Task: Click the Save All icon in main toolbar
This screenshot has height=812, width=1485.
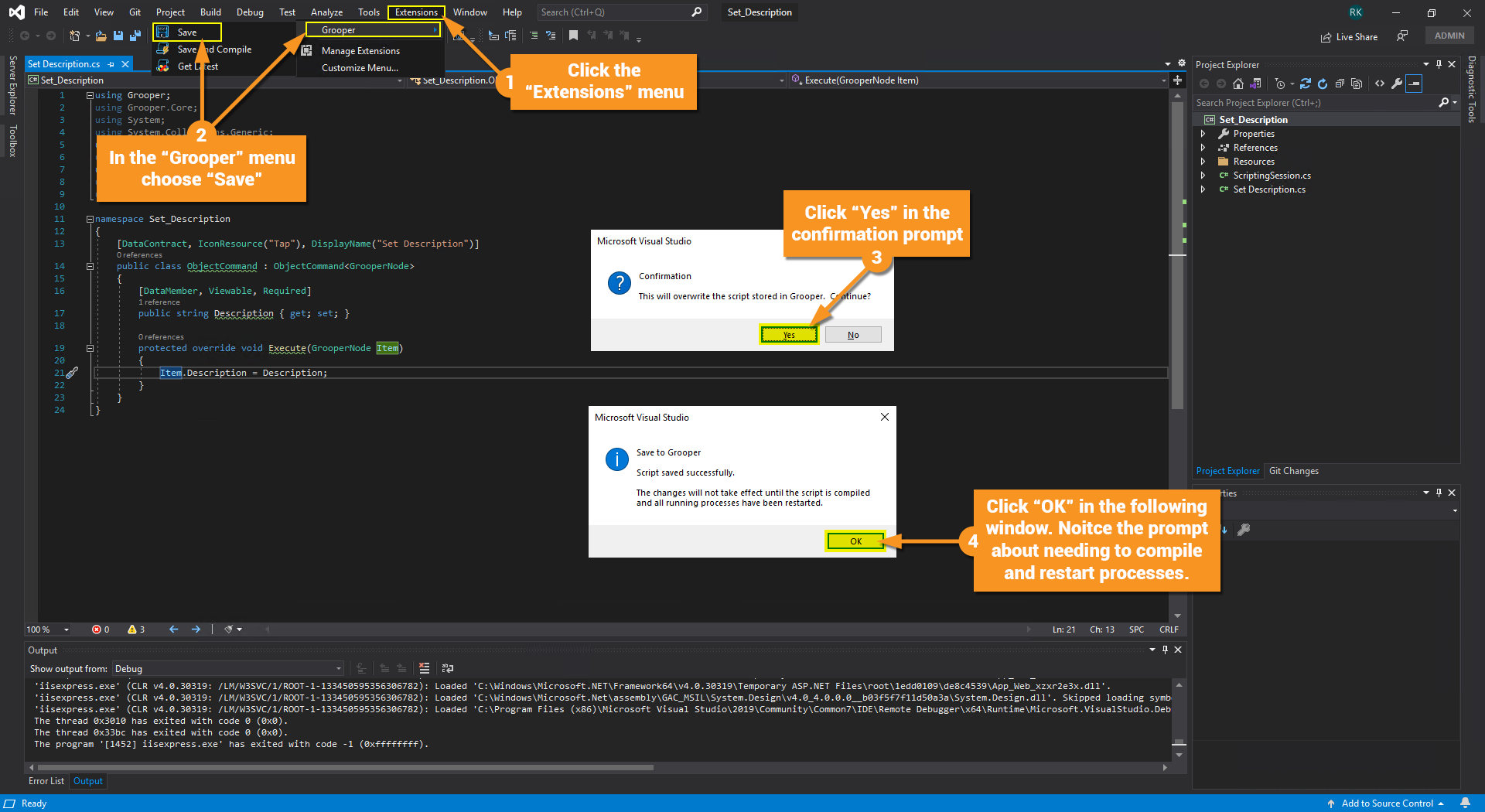Action: (x=135, y=36)
